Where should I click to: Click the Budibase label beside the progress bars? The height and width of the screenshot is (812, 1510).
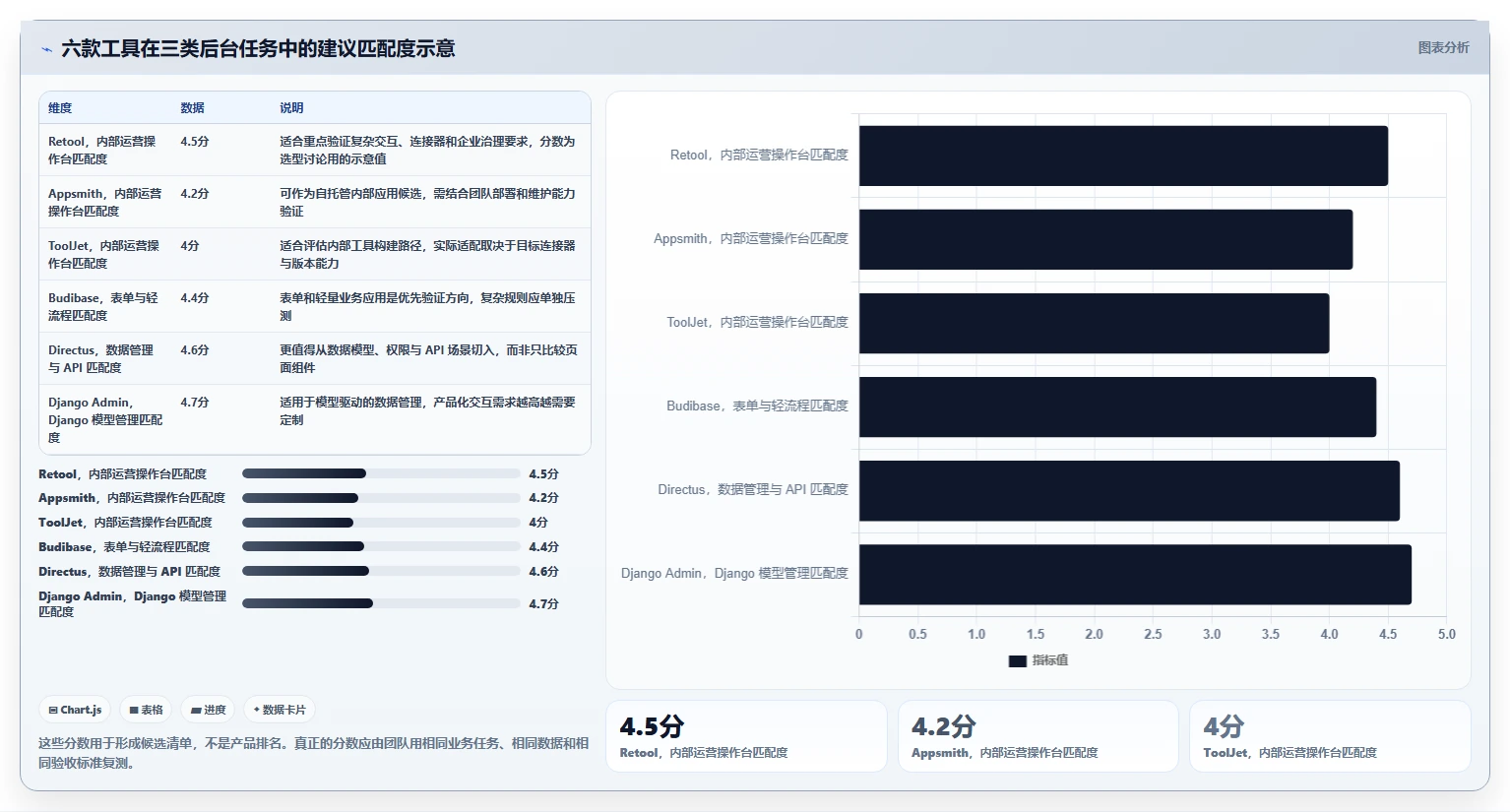tap(124, 547)
